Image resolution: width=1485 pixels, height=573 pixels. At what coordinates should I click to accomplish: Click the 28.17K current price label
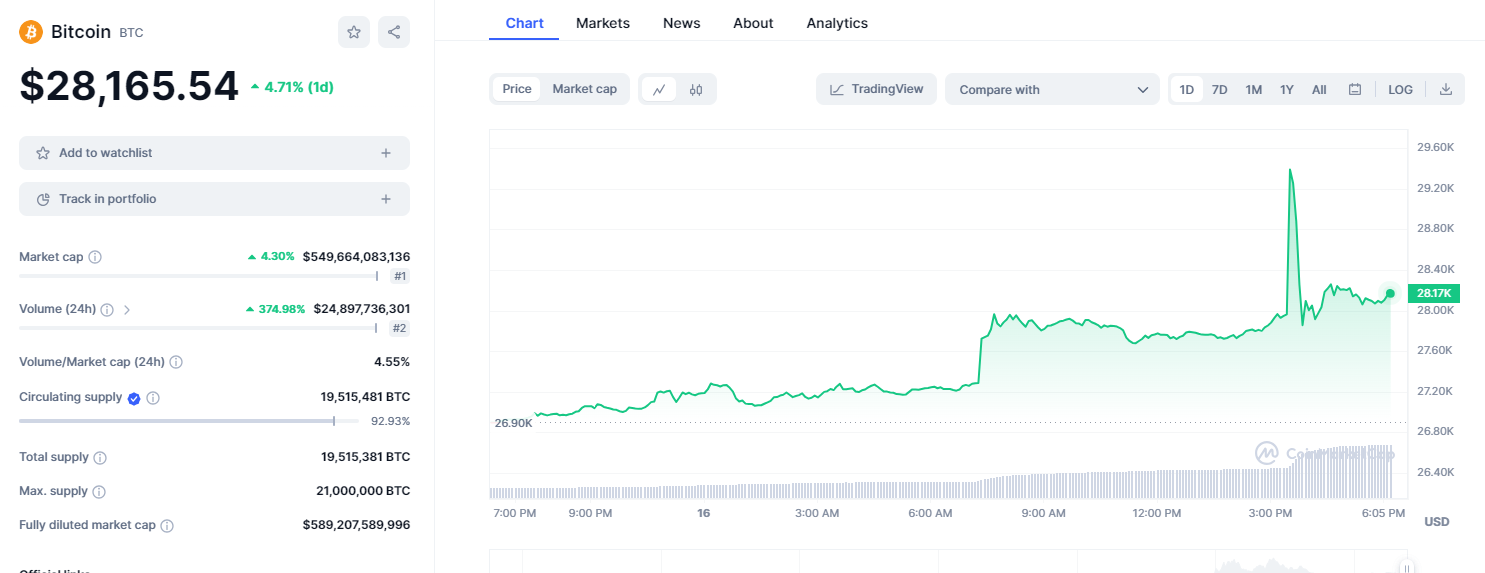[x=1434, y=293]
